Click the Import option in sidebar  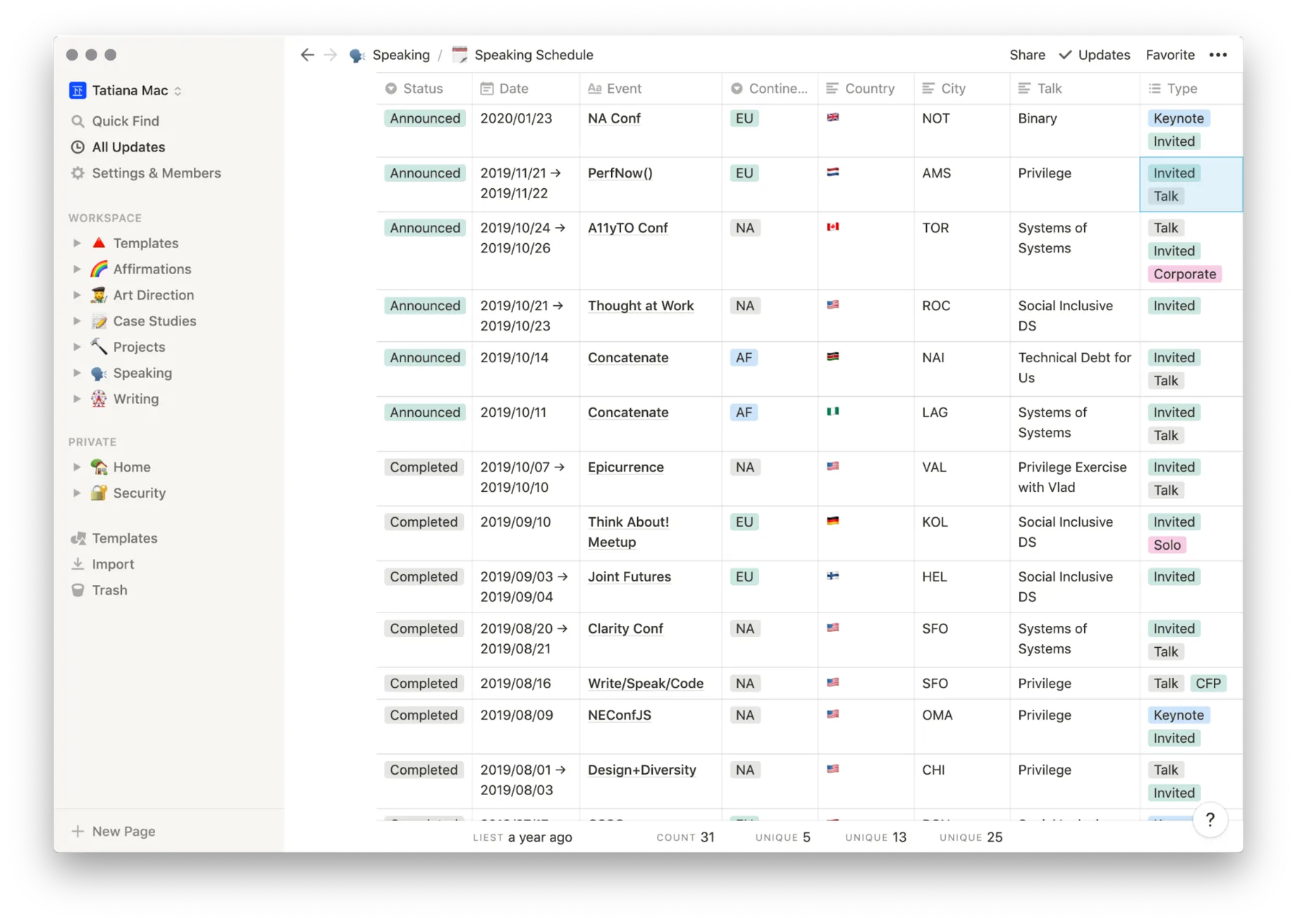pyautogui.click(x=113, y=564)
